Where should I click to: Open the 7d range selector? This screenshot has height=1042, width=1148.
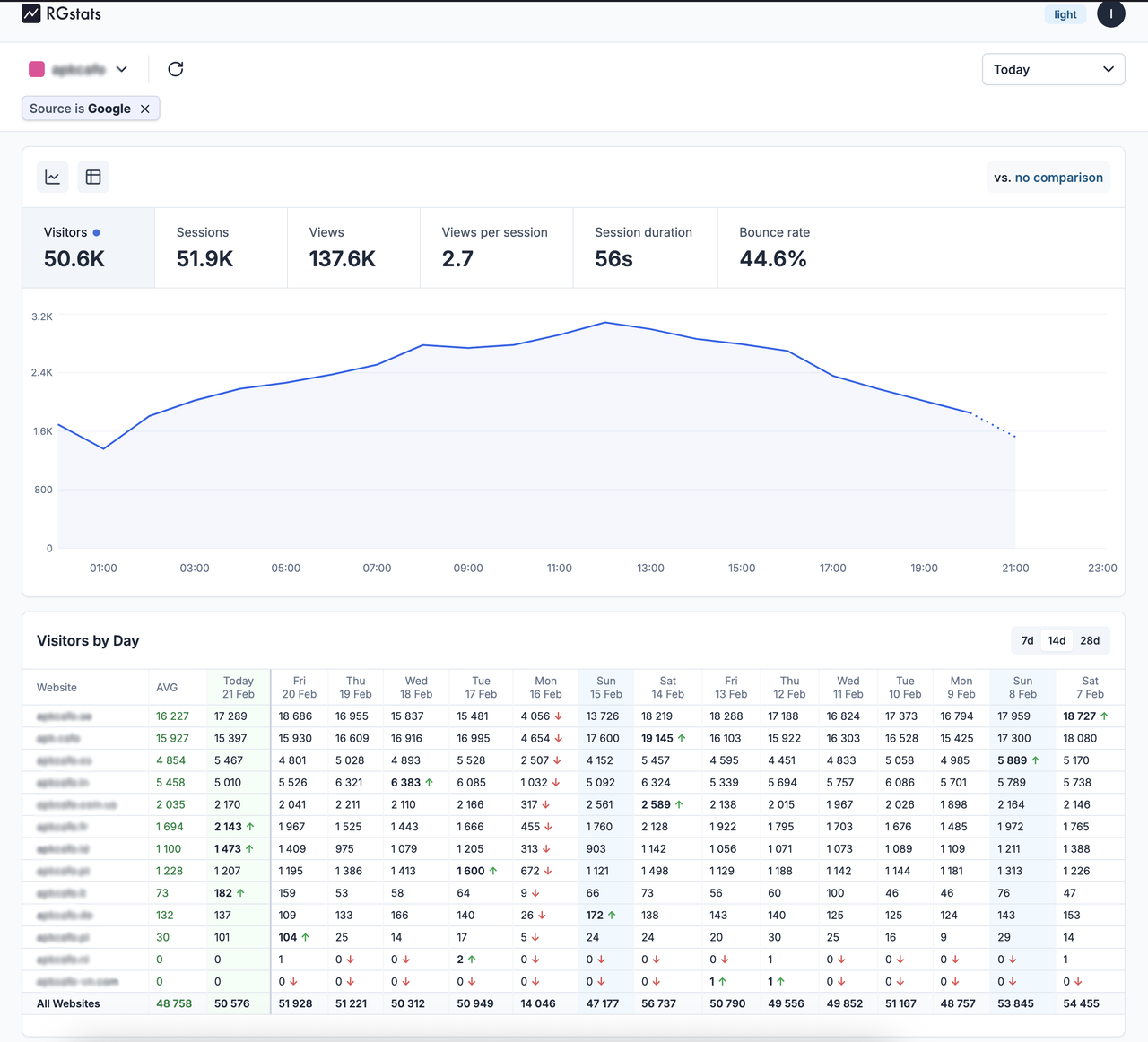tap(1027, 640)
